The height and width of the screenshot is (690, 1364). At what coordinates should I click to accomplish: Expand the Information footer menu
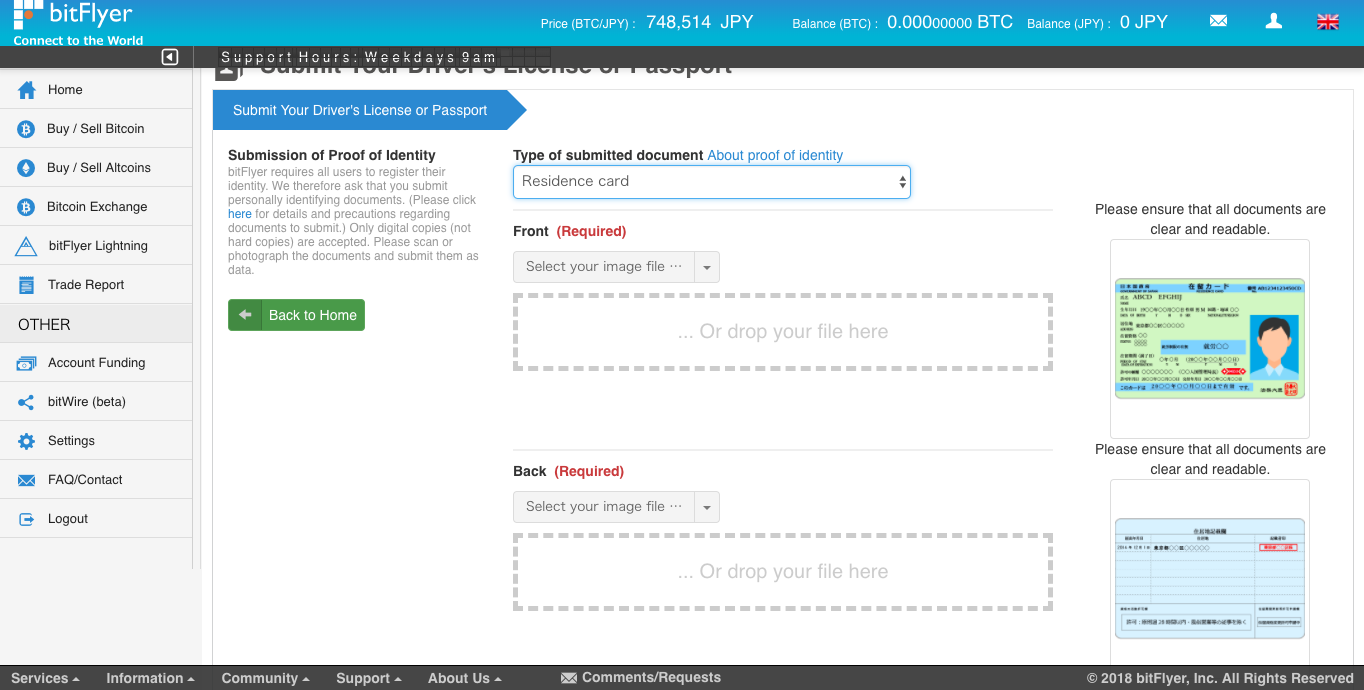[150, 678]
